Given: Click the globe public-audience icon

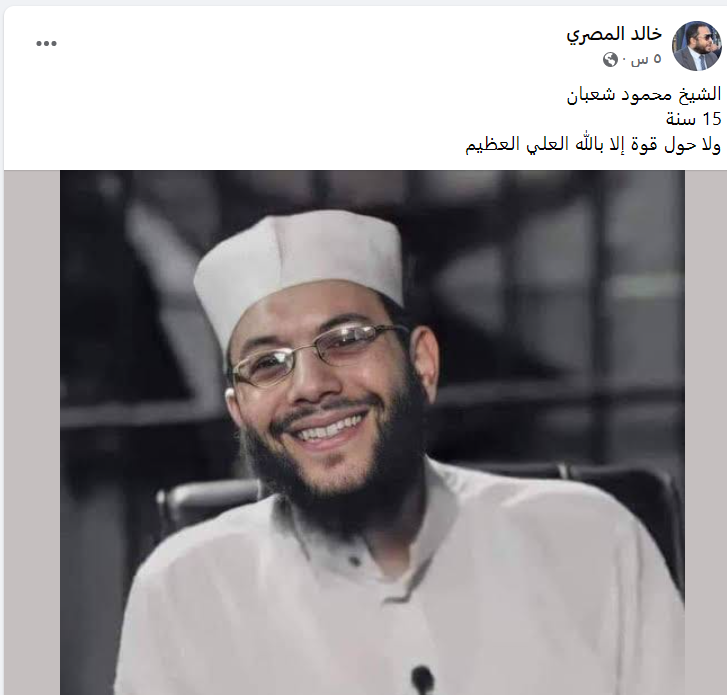Looking at the screenshot, I should (x=610, y=59).
